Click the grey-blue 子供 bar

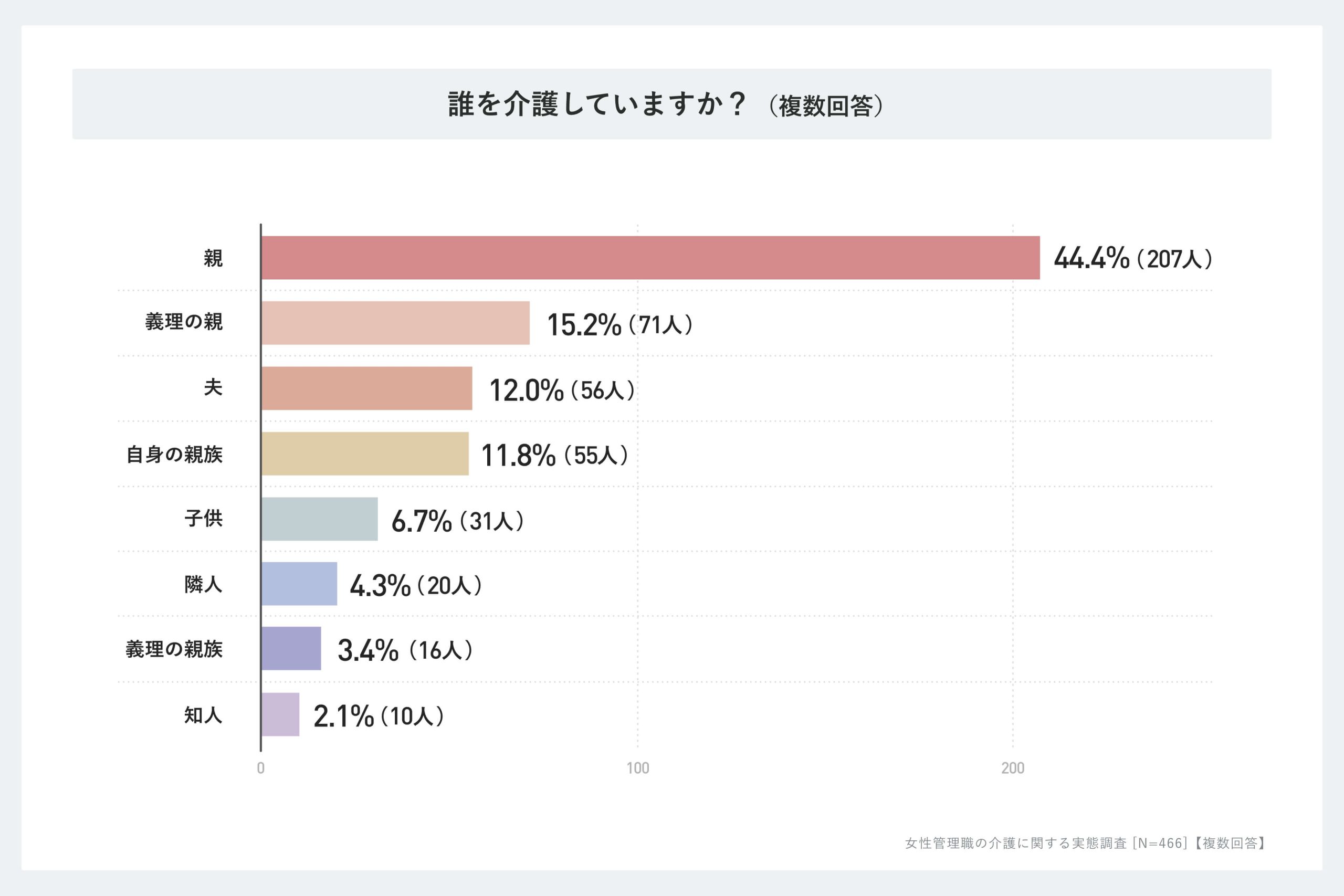(319, 519)
